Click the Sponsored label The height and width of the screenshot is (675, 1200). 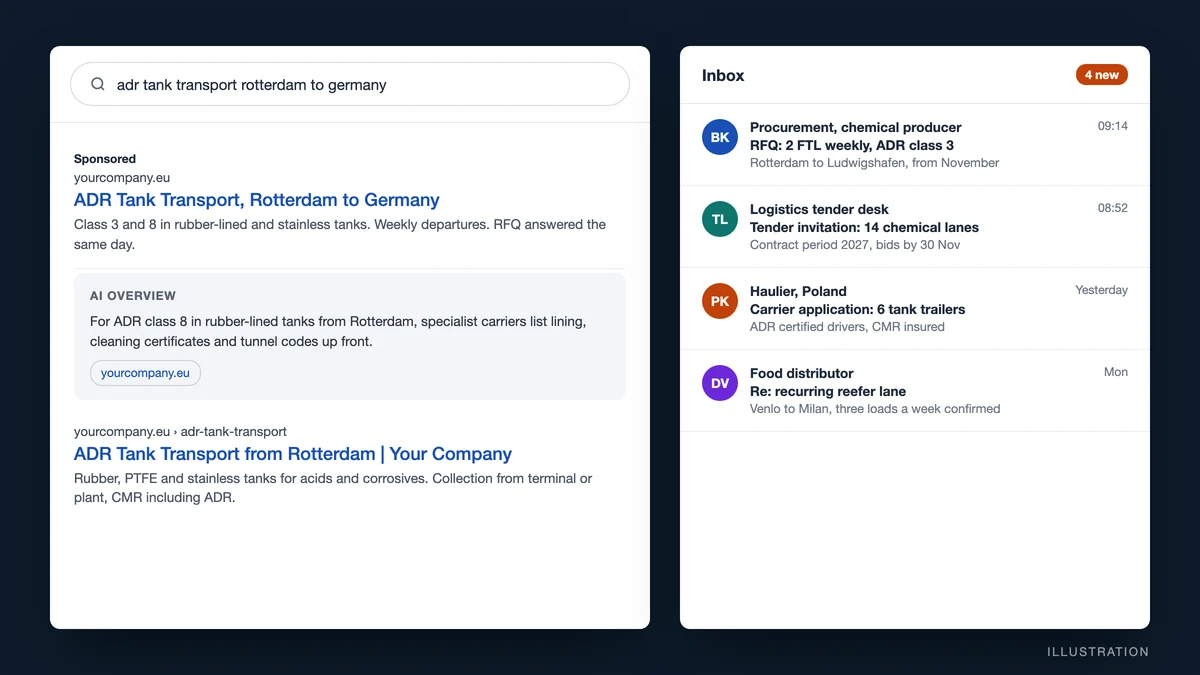105,159
